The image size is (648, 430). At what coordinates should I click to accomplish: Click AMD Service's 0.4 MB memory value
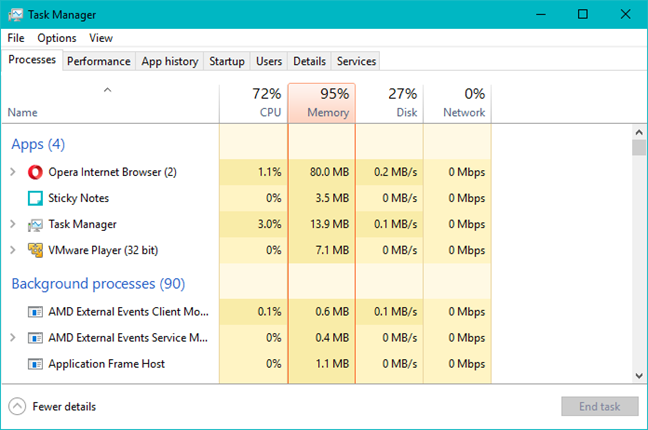point(332,338)
